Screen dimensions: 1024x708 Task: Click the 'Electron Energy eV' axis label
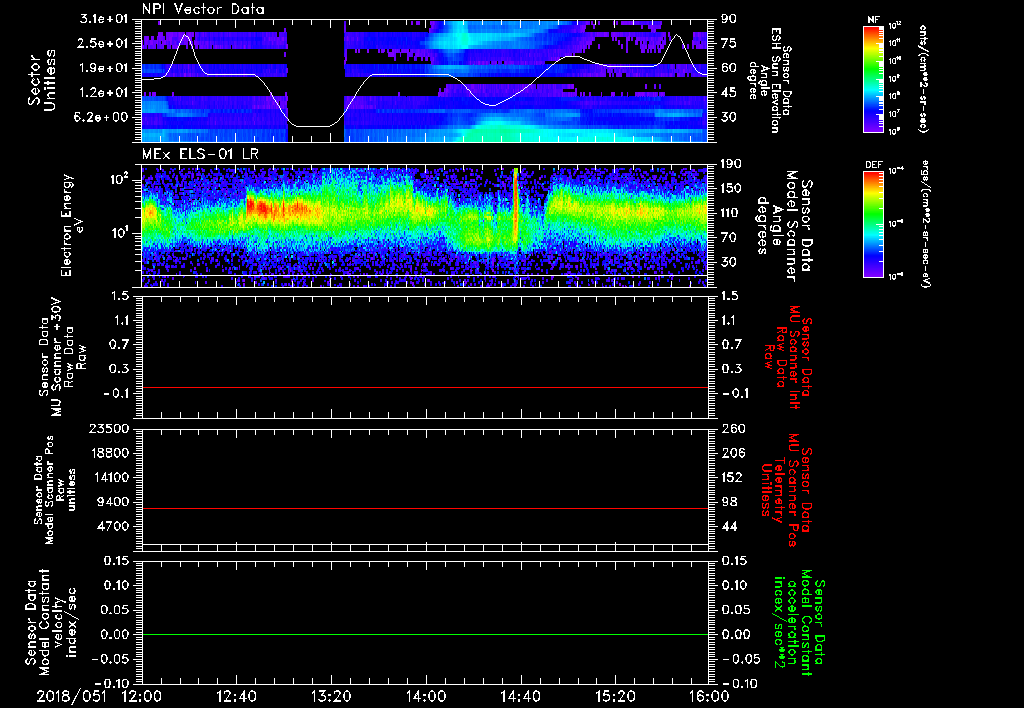click(x=74, y=225)
